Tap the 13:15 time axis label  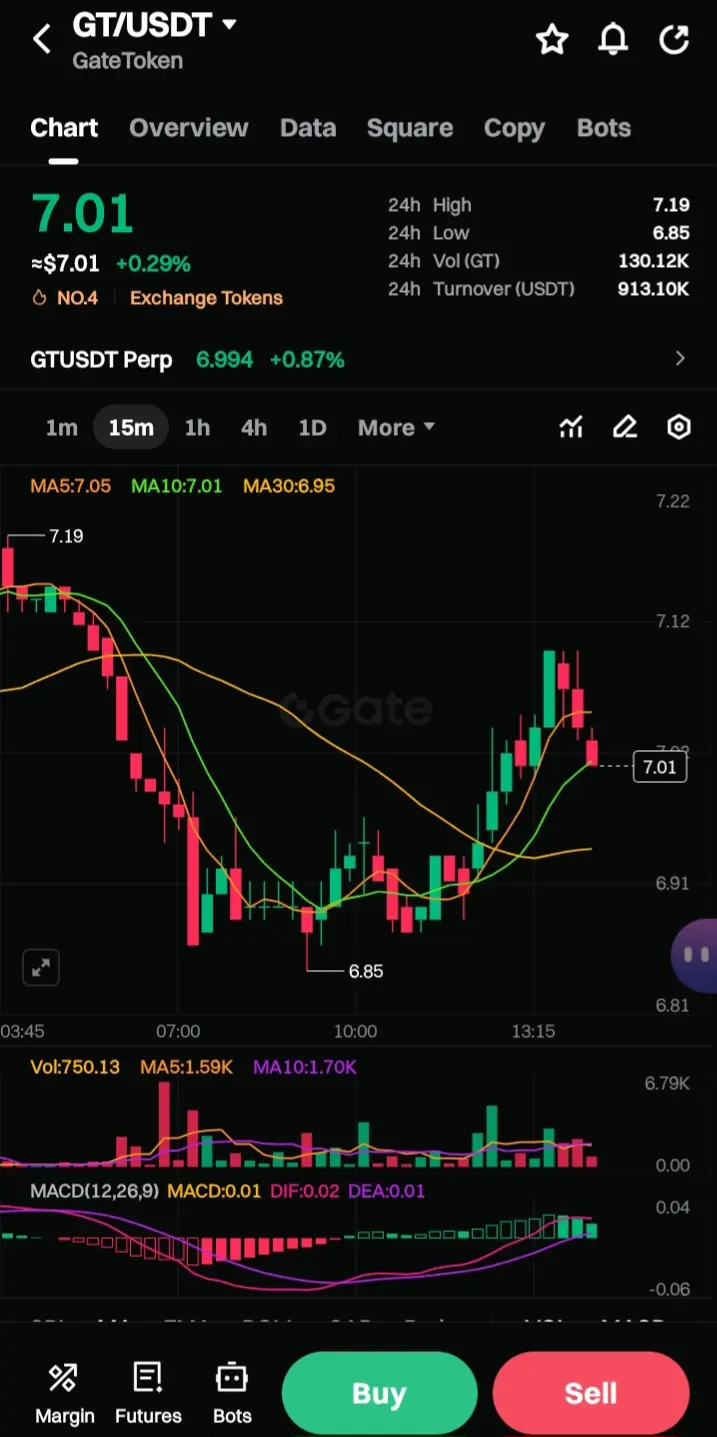pos(533,1031)
